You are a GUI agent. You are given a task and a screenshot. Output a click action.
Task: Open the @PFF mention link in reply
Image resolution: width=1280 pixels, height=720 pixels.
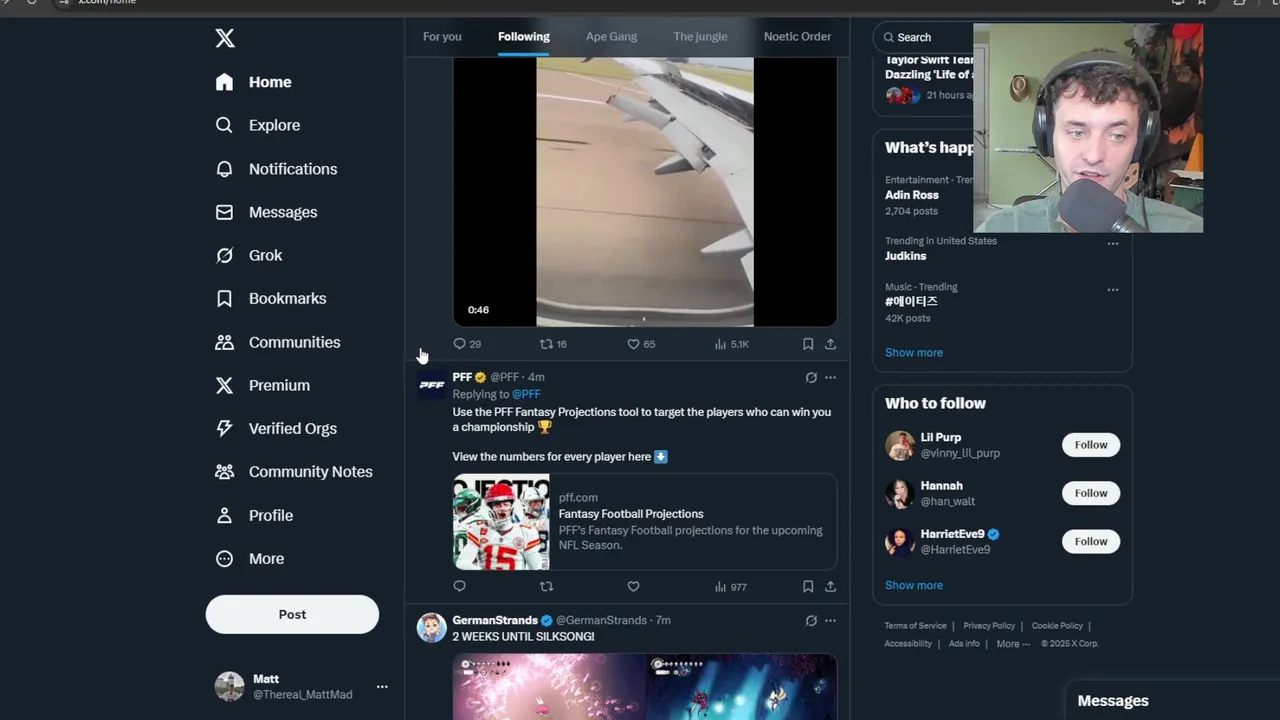pyautogui.click(x=526, y=394)
